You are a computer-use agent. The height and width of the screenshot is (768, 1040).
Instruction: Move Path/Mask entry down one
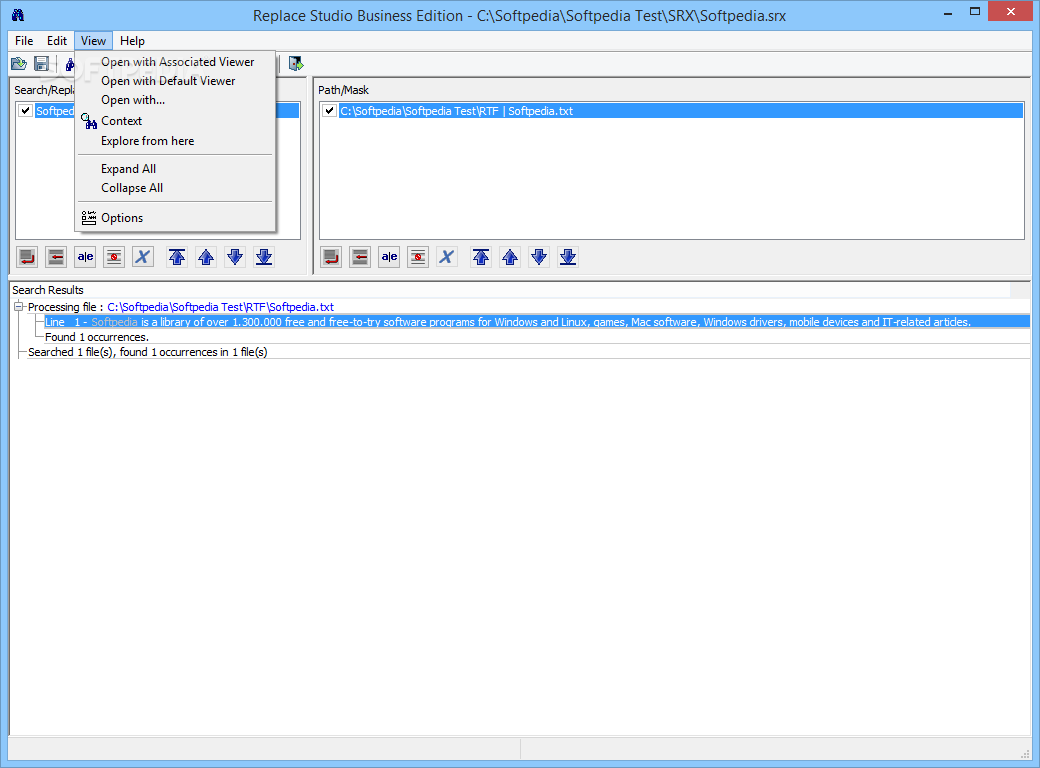coord(539,257)
